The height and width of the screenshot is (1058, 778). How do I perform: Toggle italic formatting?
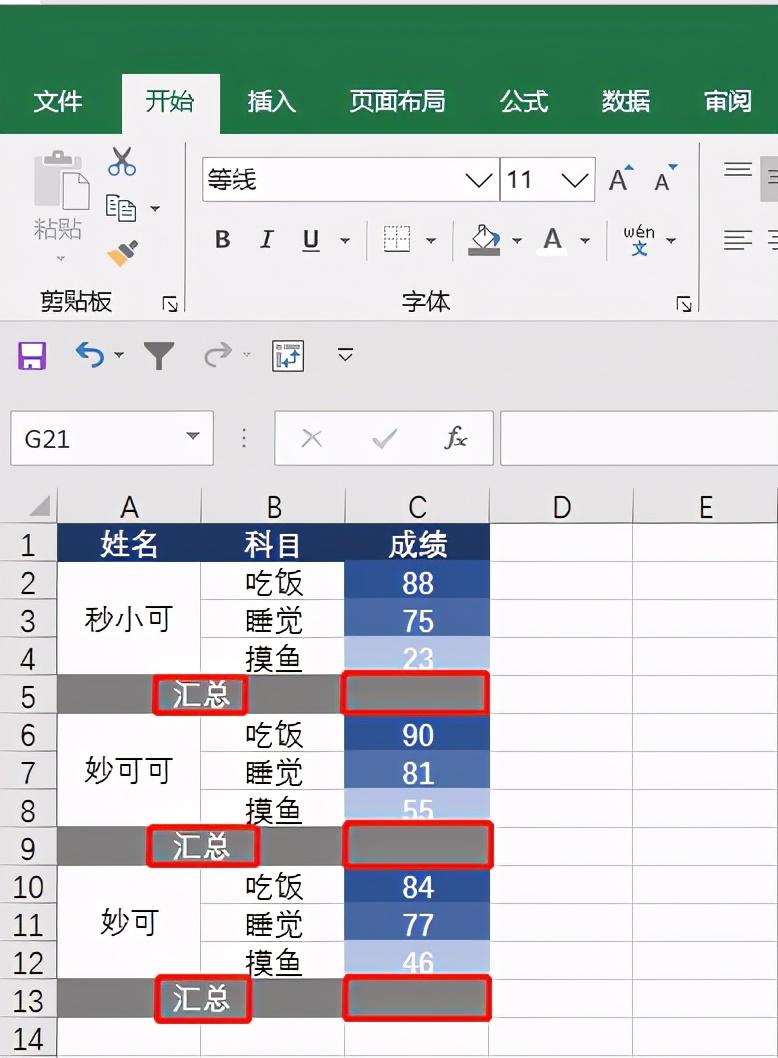(267, 240)
